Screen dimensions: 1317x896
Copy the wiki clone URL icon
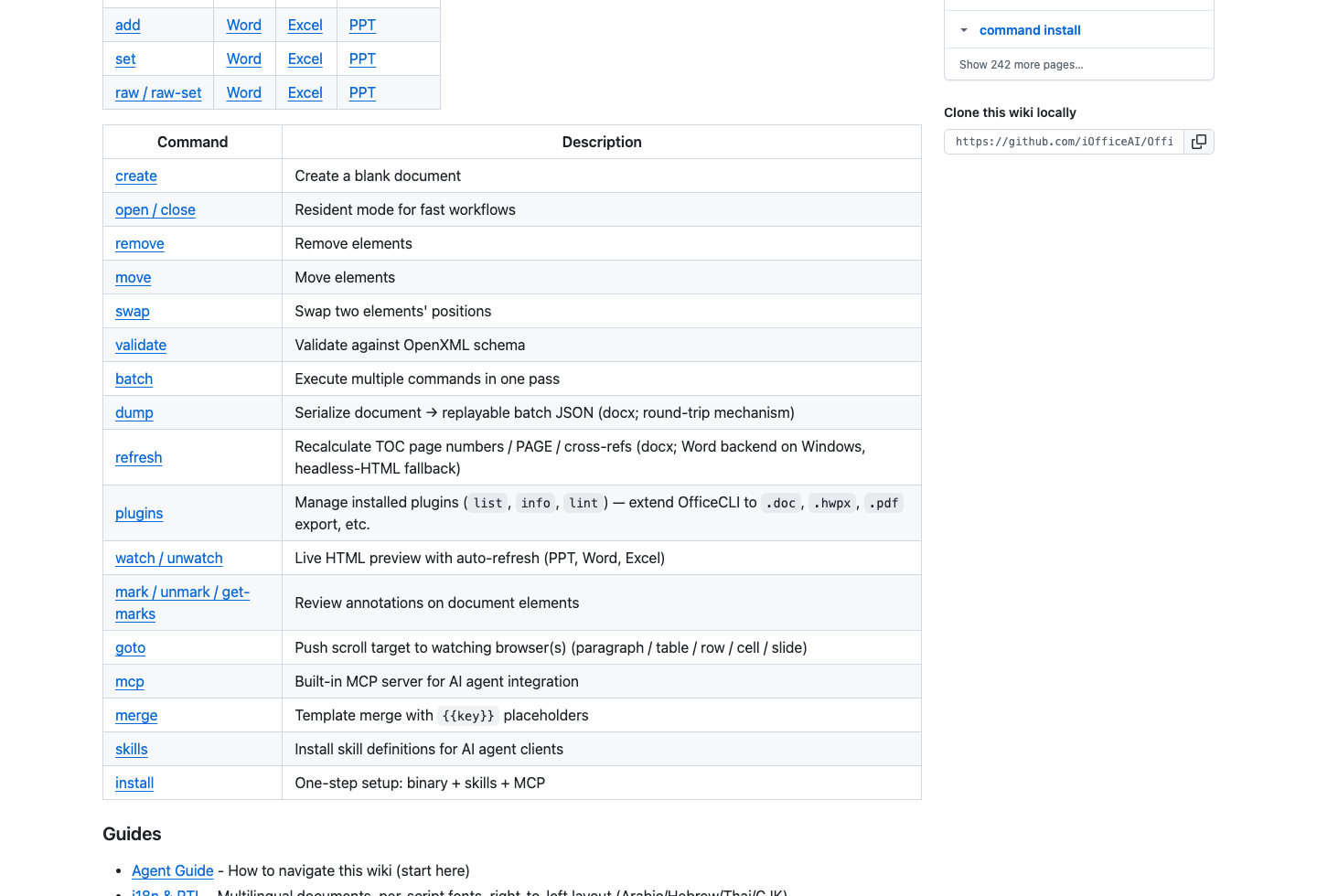coord(1199,142)
